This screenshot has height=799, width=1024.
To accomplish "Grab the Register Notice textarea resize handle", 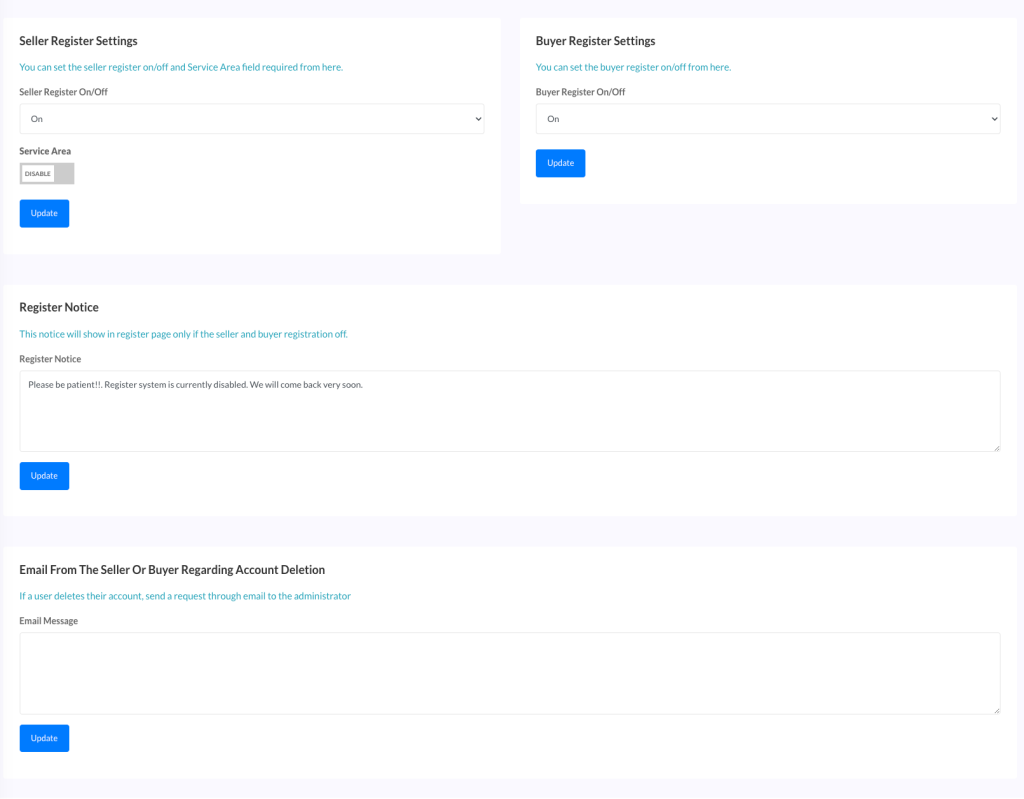I will tap(996, 447).
